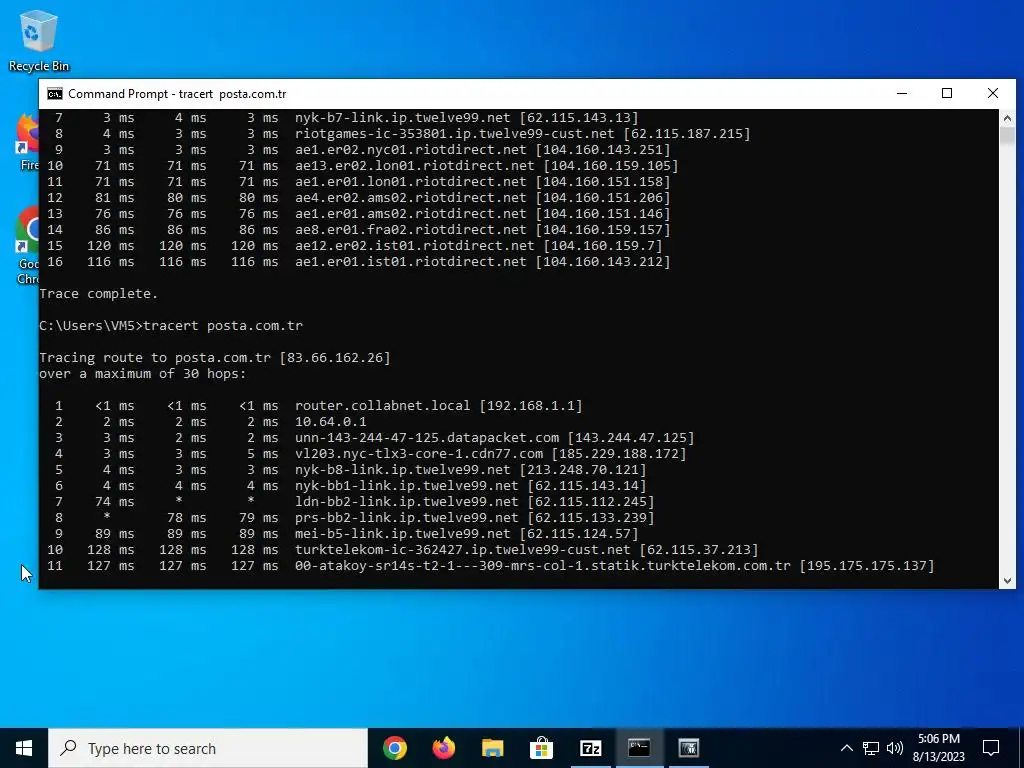Click hostname prs-bb2-link.ip.twelve99.net

[406, 518]
